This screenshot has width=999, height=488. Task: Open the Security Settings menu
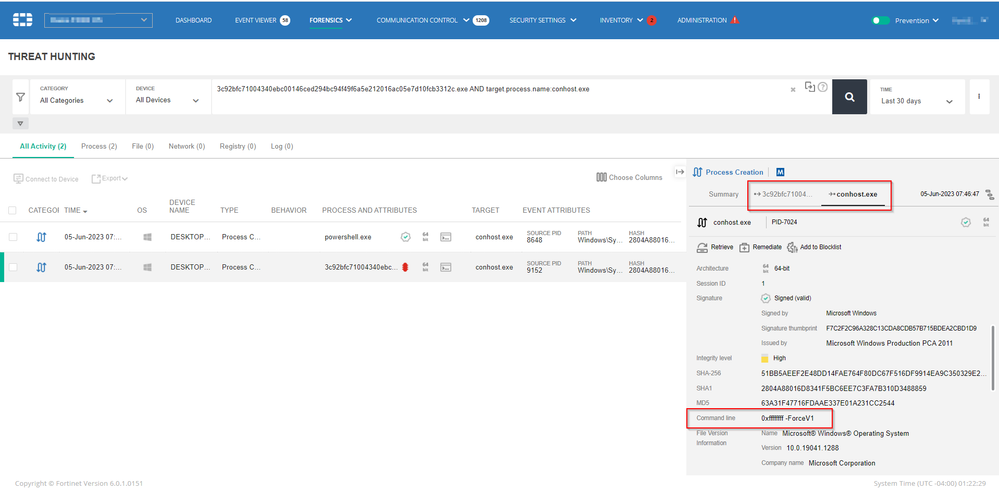[543, 20]
